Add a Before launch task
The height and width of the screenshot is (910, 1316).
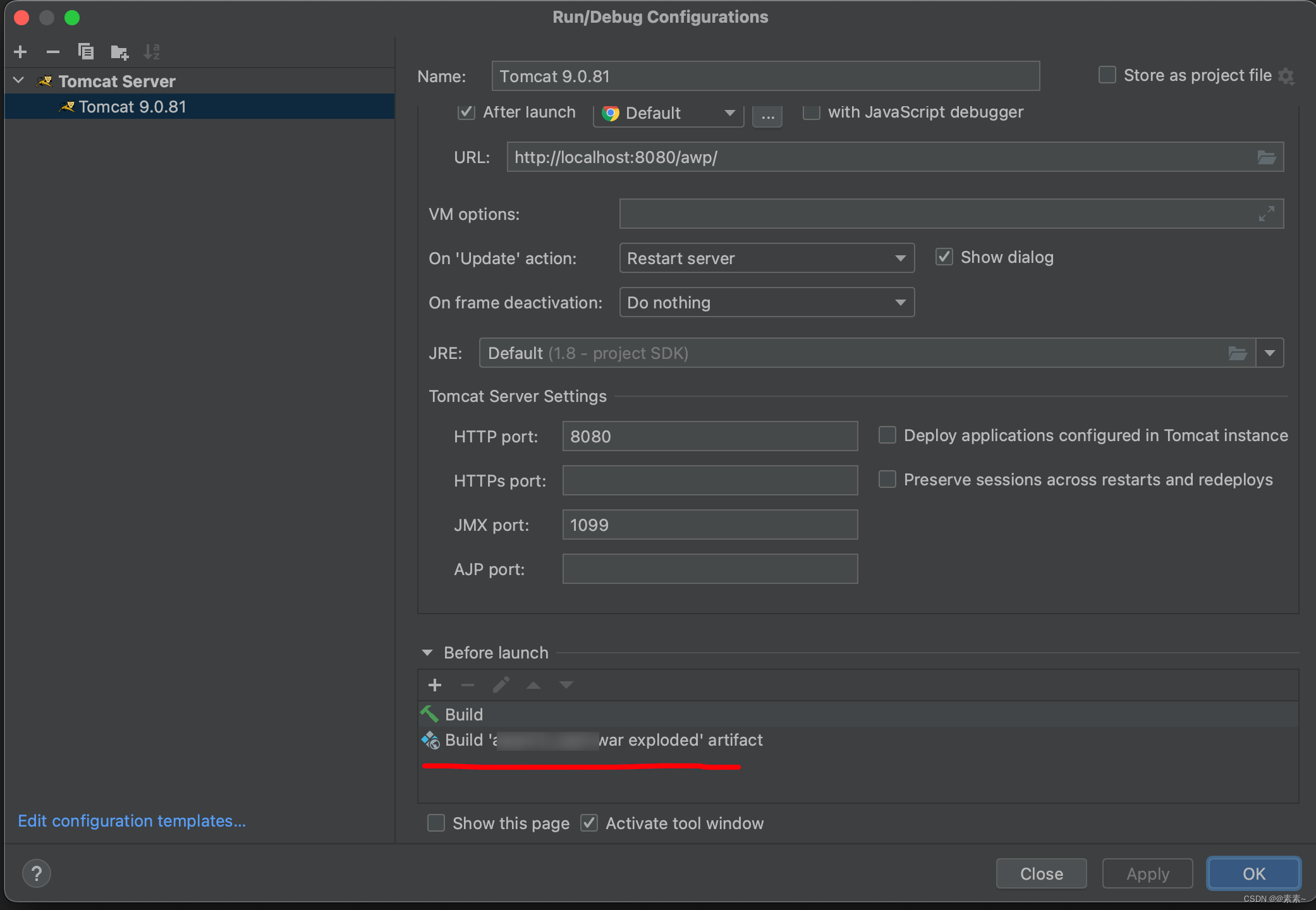435,685
